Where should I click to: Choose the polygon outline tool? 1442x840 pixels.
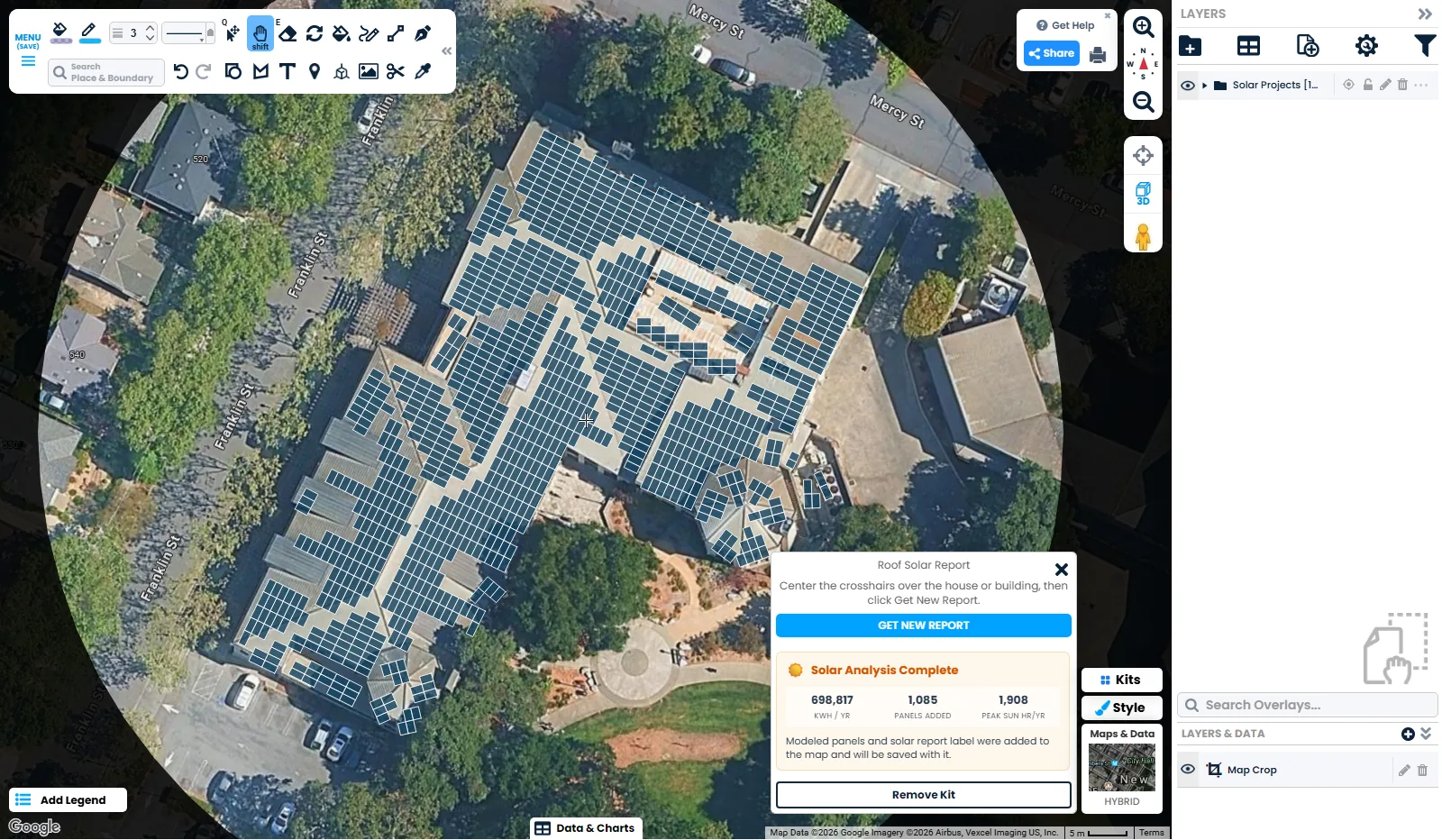260,71
